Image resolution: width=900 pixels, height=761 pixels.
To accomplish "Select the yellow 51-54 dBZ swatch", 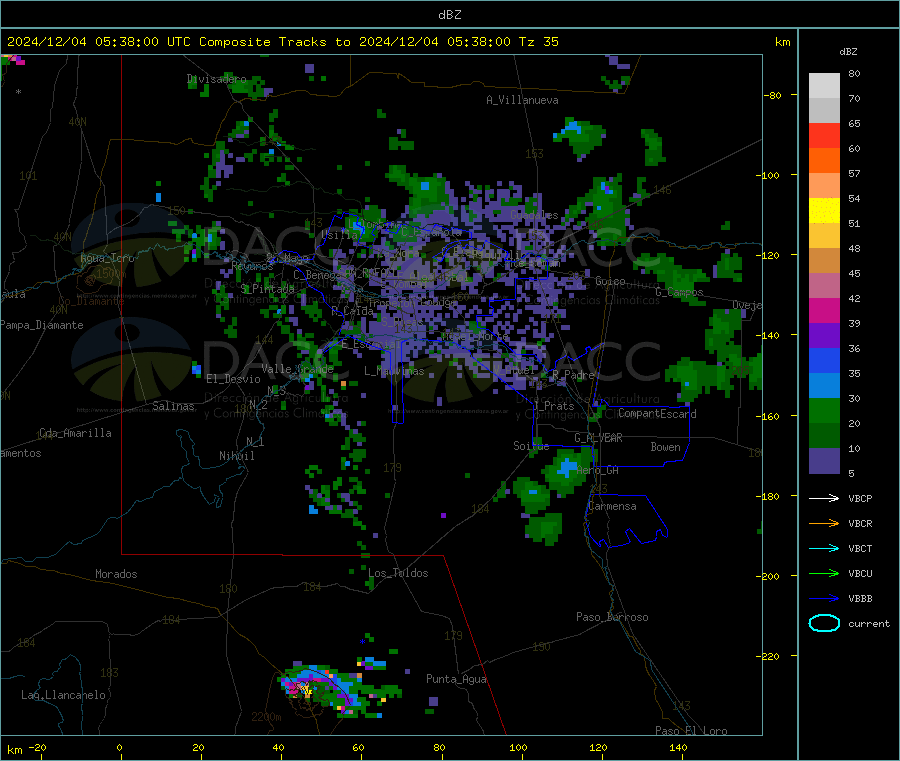I will pyautogui.click(x=824, y=211).
